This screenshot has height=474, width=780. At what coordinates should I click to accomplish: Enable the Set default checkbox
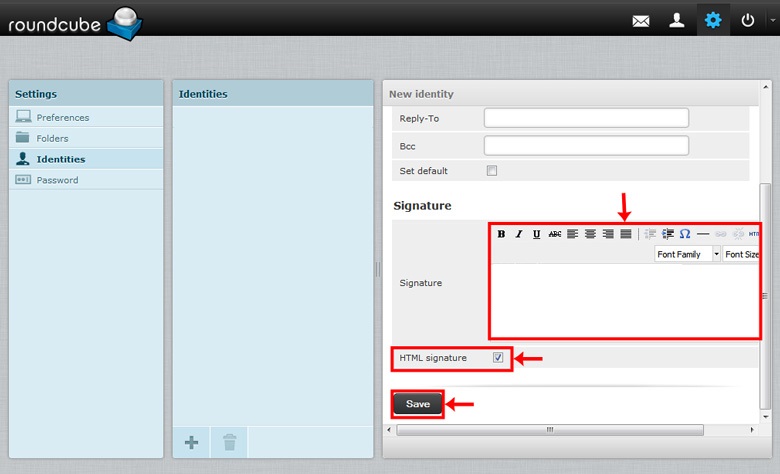click(x=491, y=171)
